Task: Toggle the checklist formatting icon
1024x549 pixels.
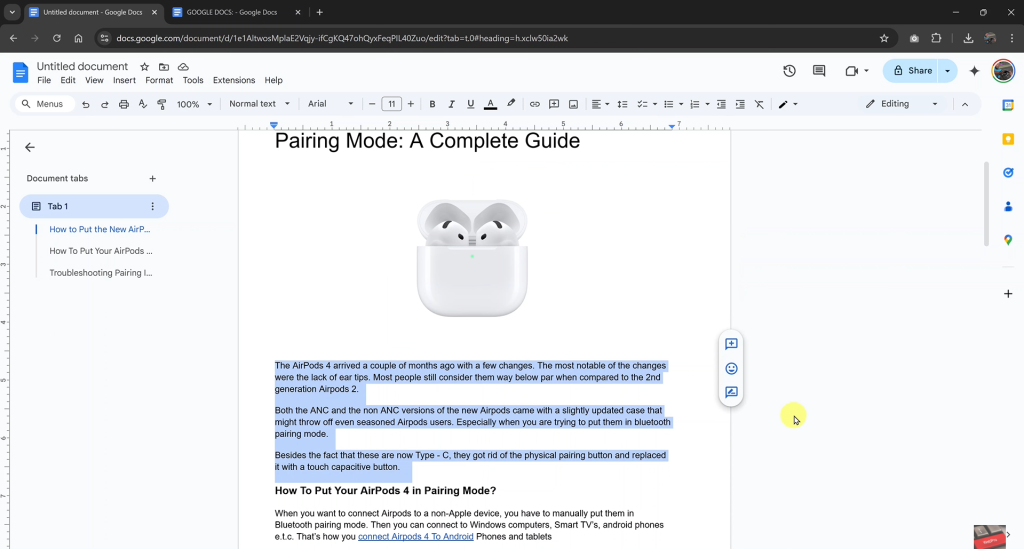Action: tap(642, 104)
